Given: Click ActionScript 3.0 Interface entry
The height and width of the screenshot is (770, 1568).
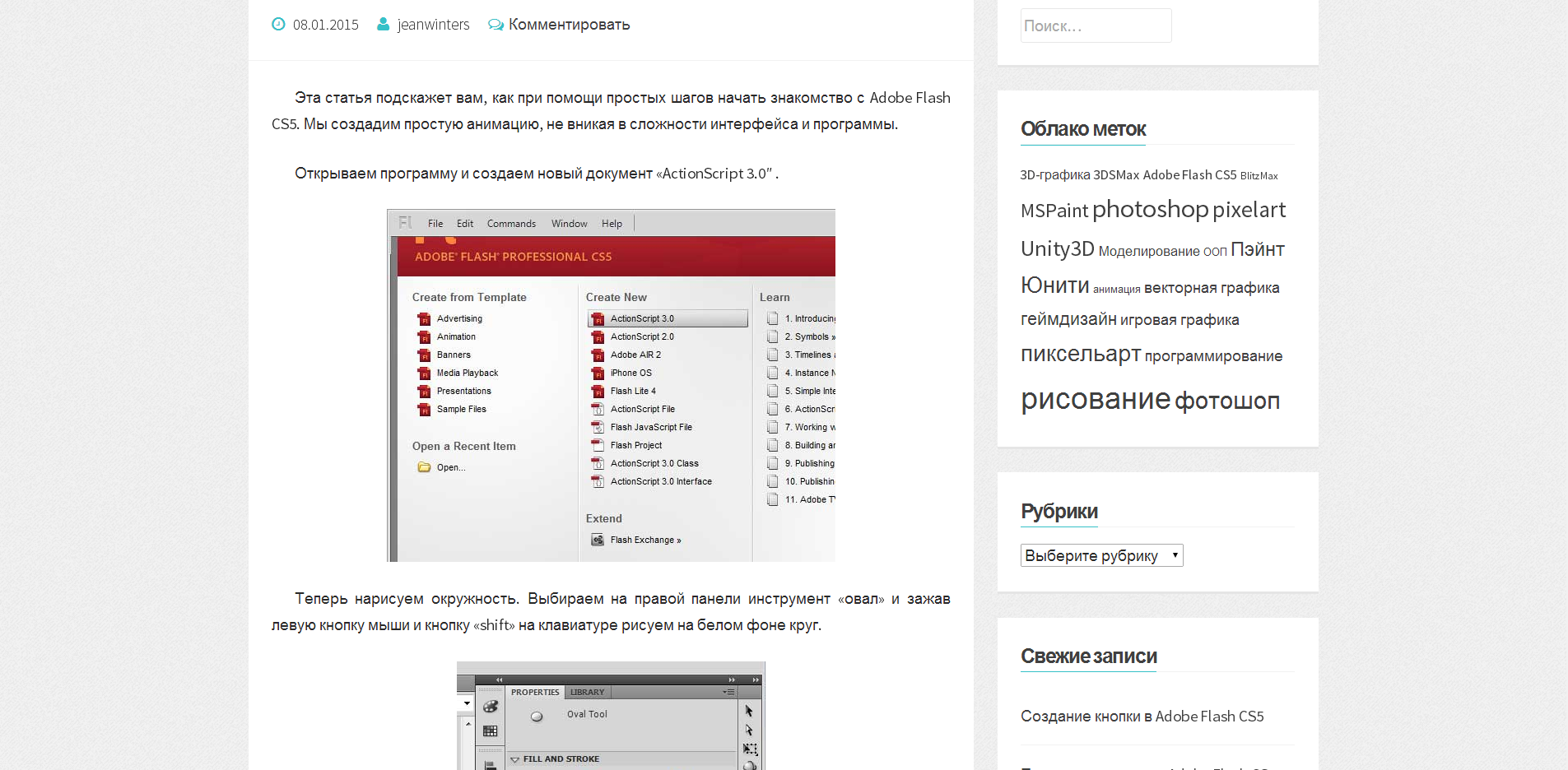Looking at the screenshot, I should click(661, 481).
